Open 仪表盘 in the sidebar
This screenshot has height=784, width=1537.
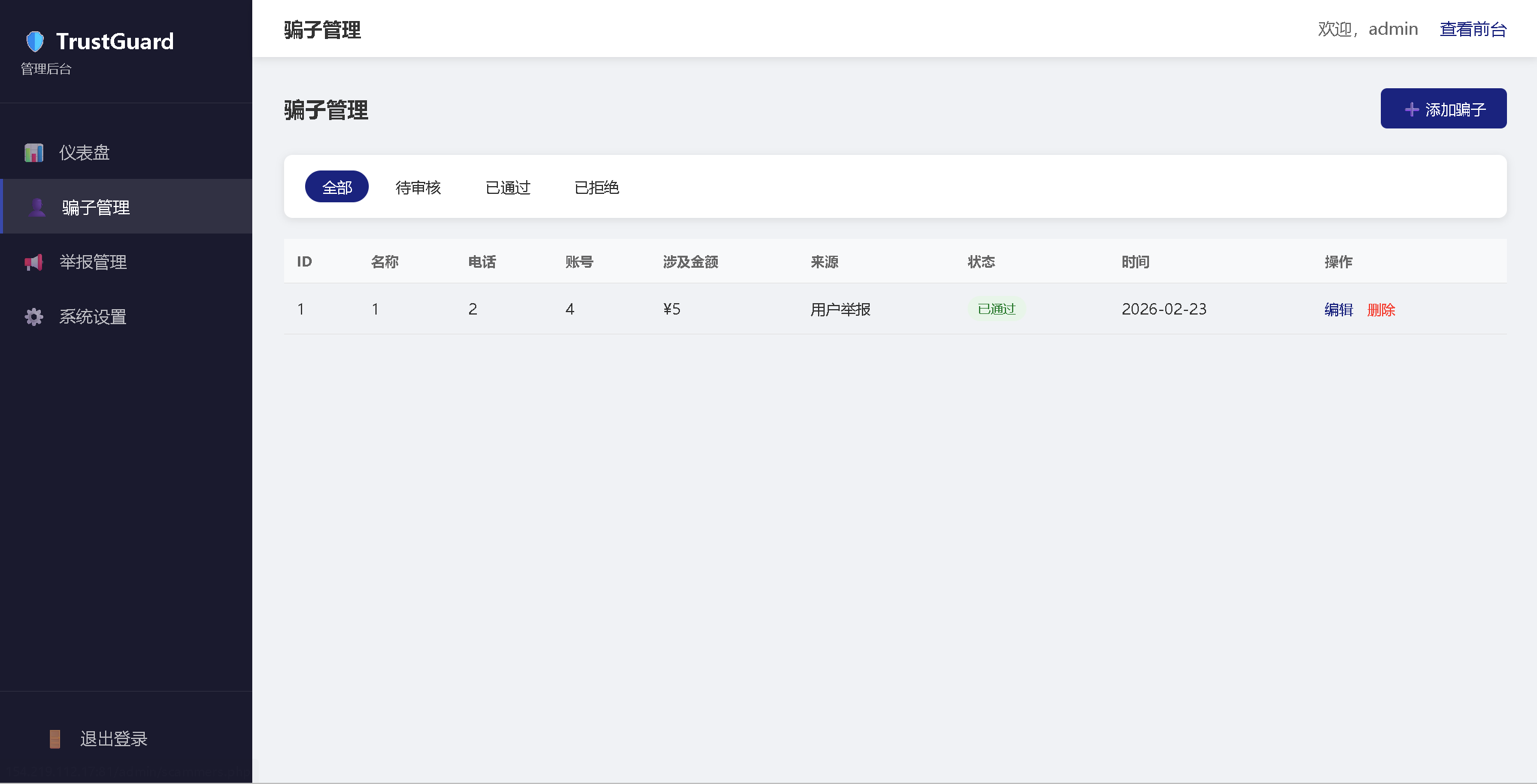click(x=84, y=152)
